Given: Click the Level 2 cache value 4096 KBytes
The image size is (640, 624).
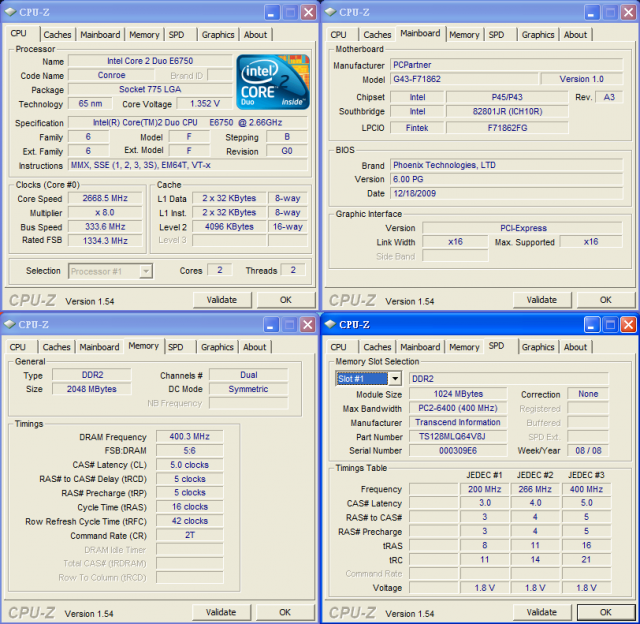Looking at the screenshot, I should click(x=229, y=227).
